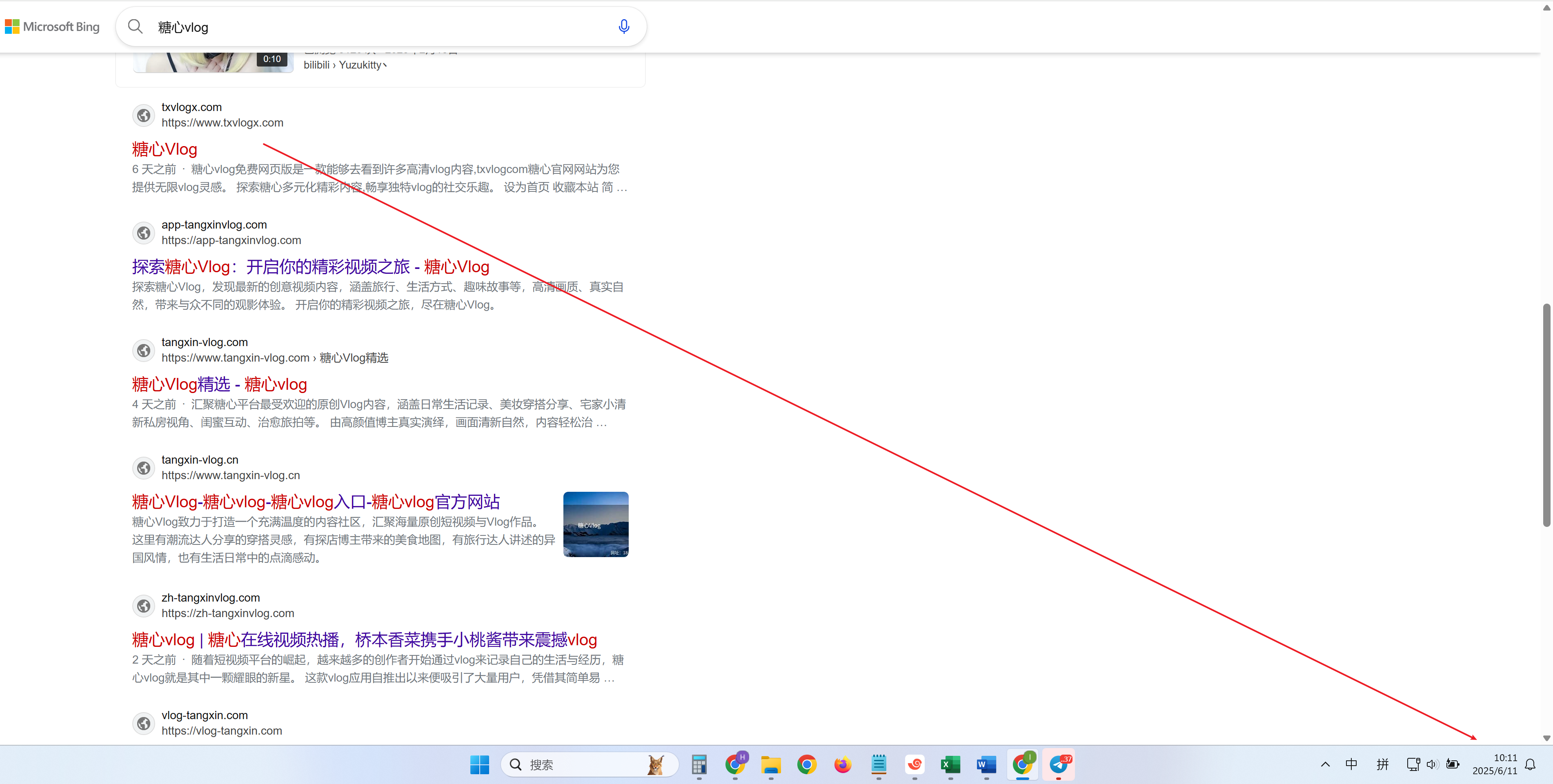Click the globe favicon for tangxin-vlog.com
Viewport: 1553px width, 784px height.
pos(143,350)
